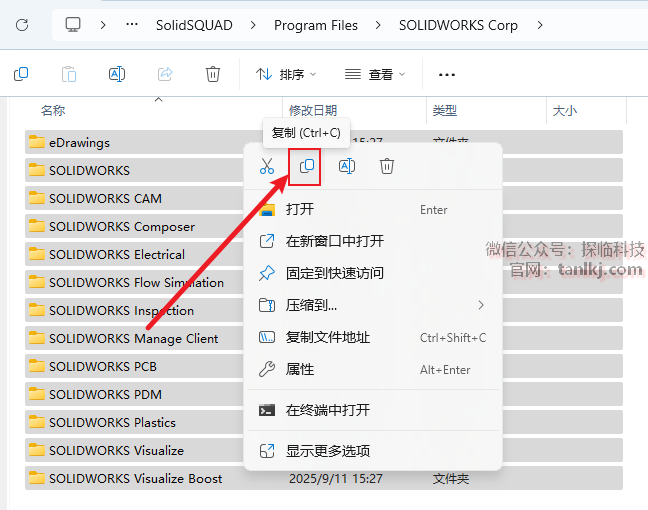Navigate to SolidSQUAD breadcrumb
The height and width of the screenshot is (510, 648).
point(194,25)
